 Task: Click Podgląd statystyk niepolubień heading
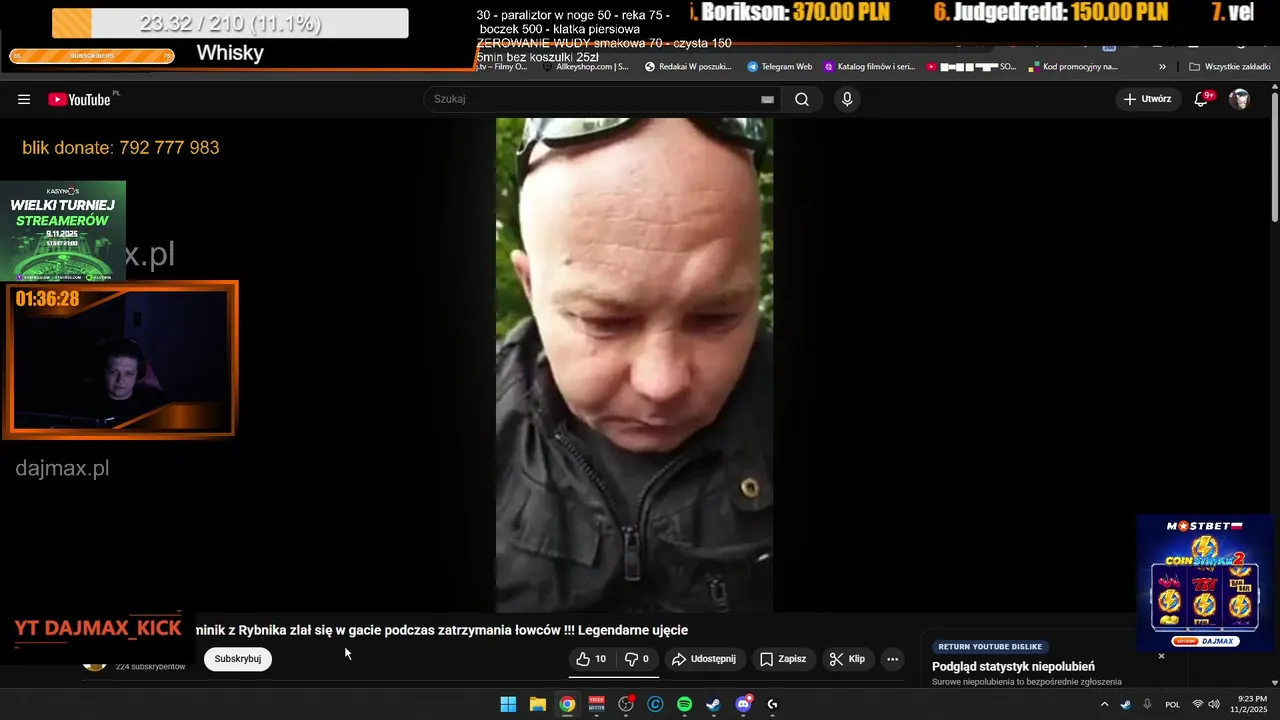click(x=1013, y=667)
